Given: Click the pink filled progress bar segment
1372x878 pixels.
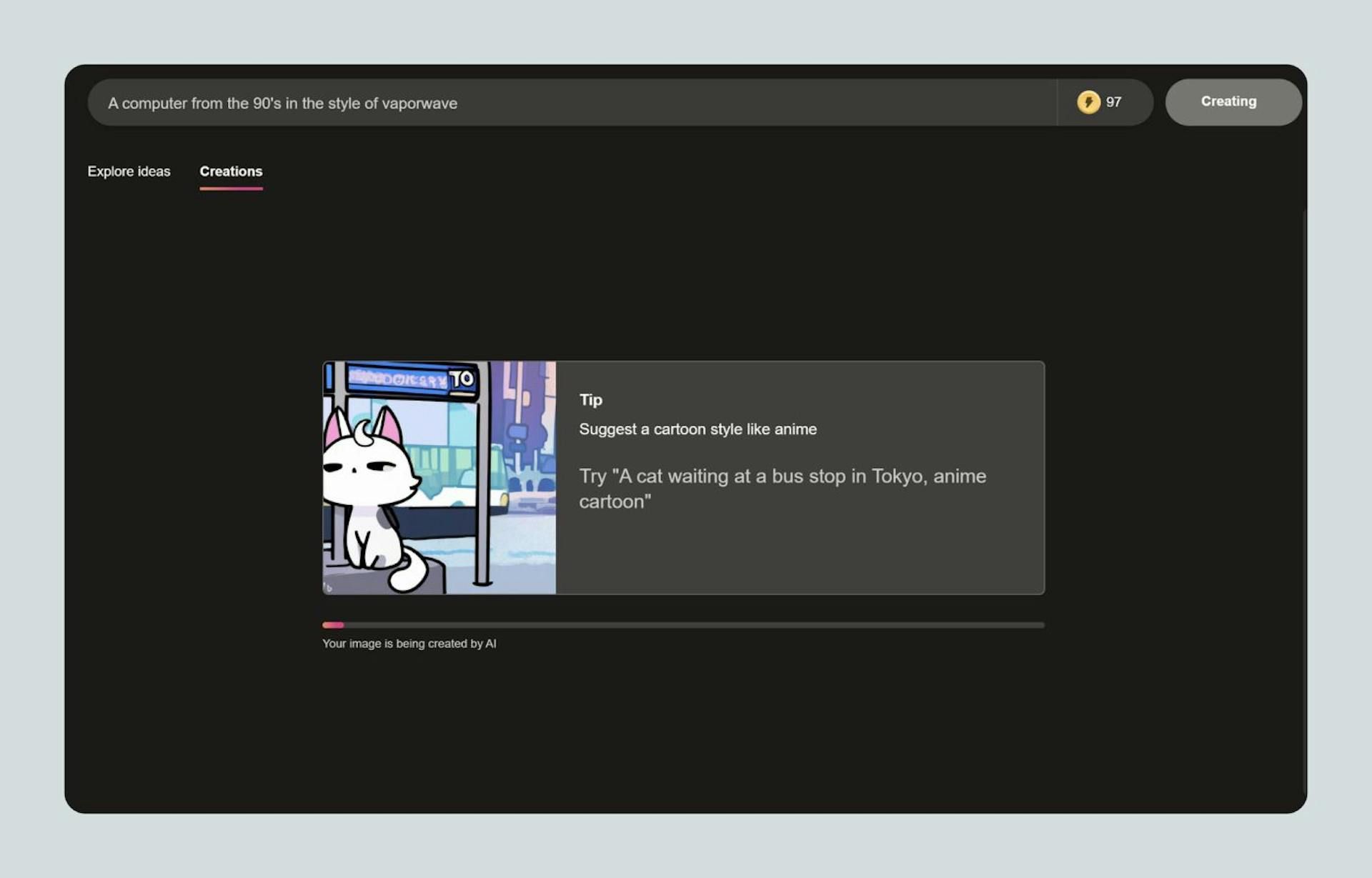Looking at the screenshot, I should pyautogui.click(x=333, y=625).
